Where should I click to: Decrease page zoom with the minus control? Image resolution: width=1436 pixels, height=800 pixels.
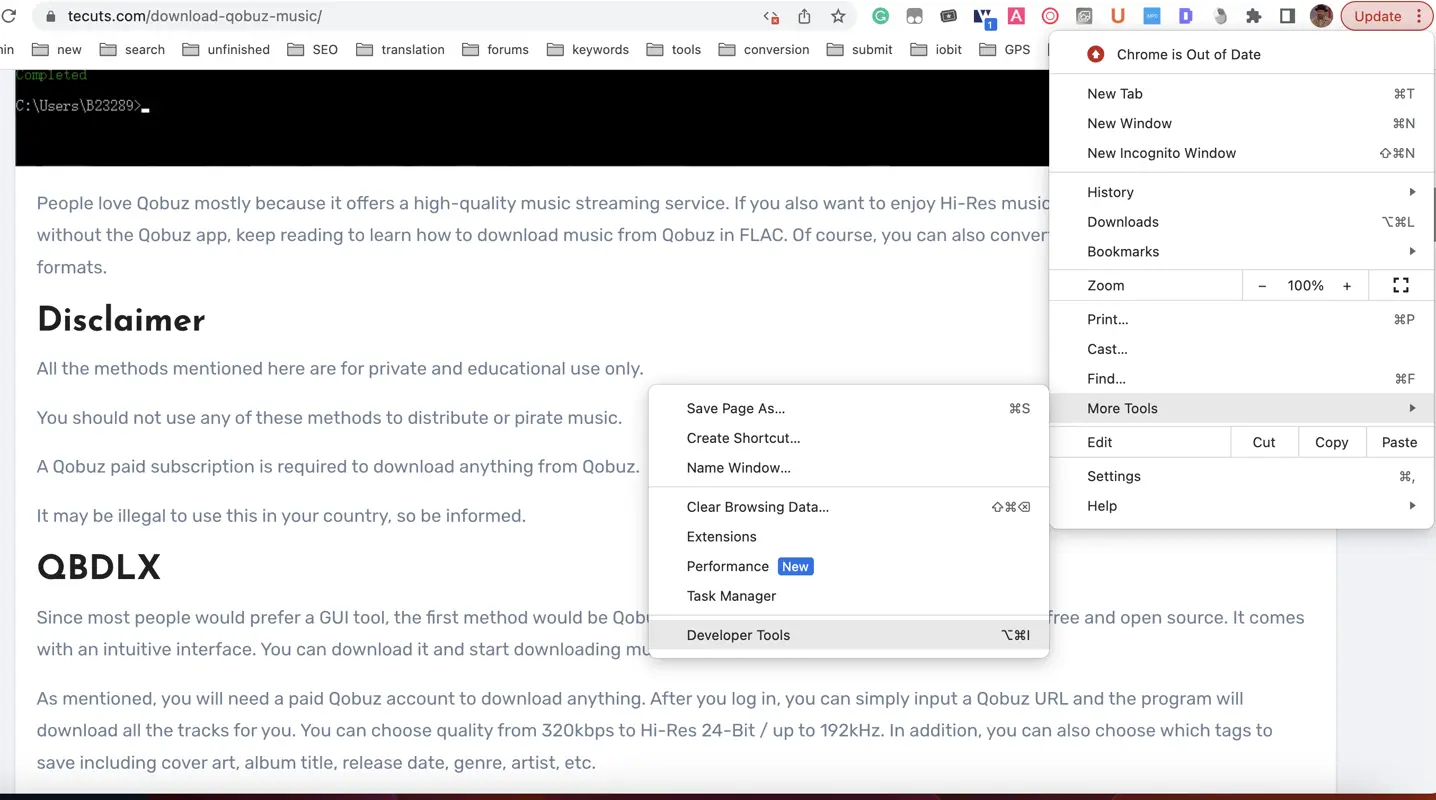1261,285
